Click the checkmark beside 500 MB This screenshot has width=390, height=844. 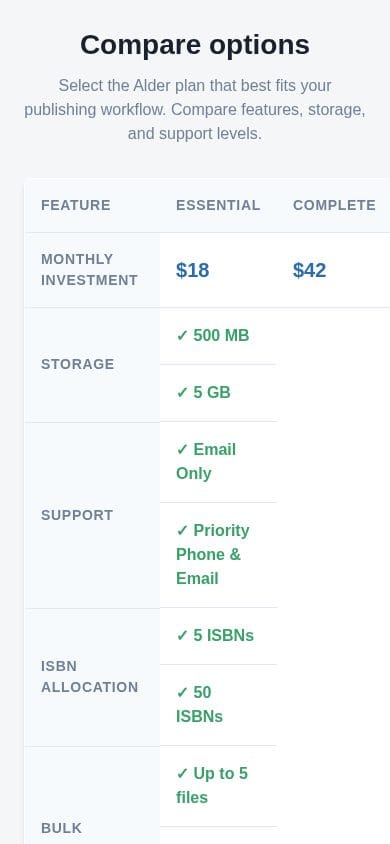pos(182,336)
